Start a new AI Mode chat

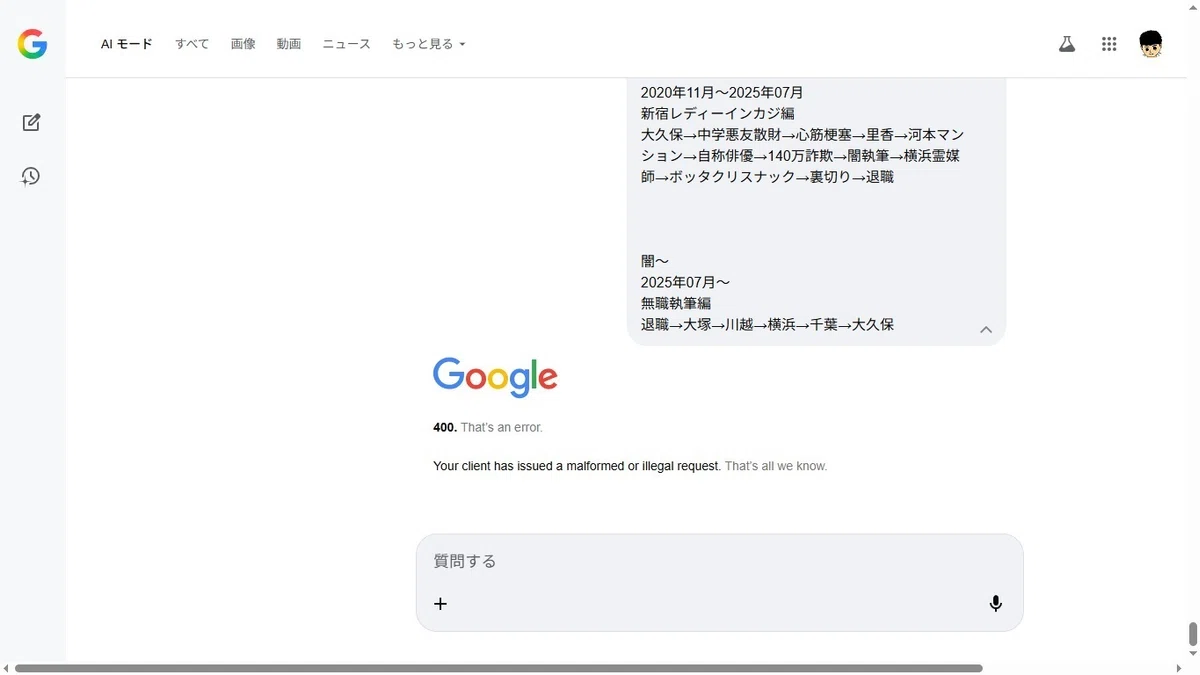tap(31, 123)
